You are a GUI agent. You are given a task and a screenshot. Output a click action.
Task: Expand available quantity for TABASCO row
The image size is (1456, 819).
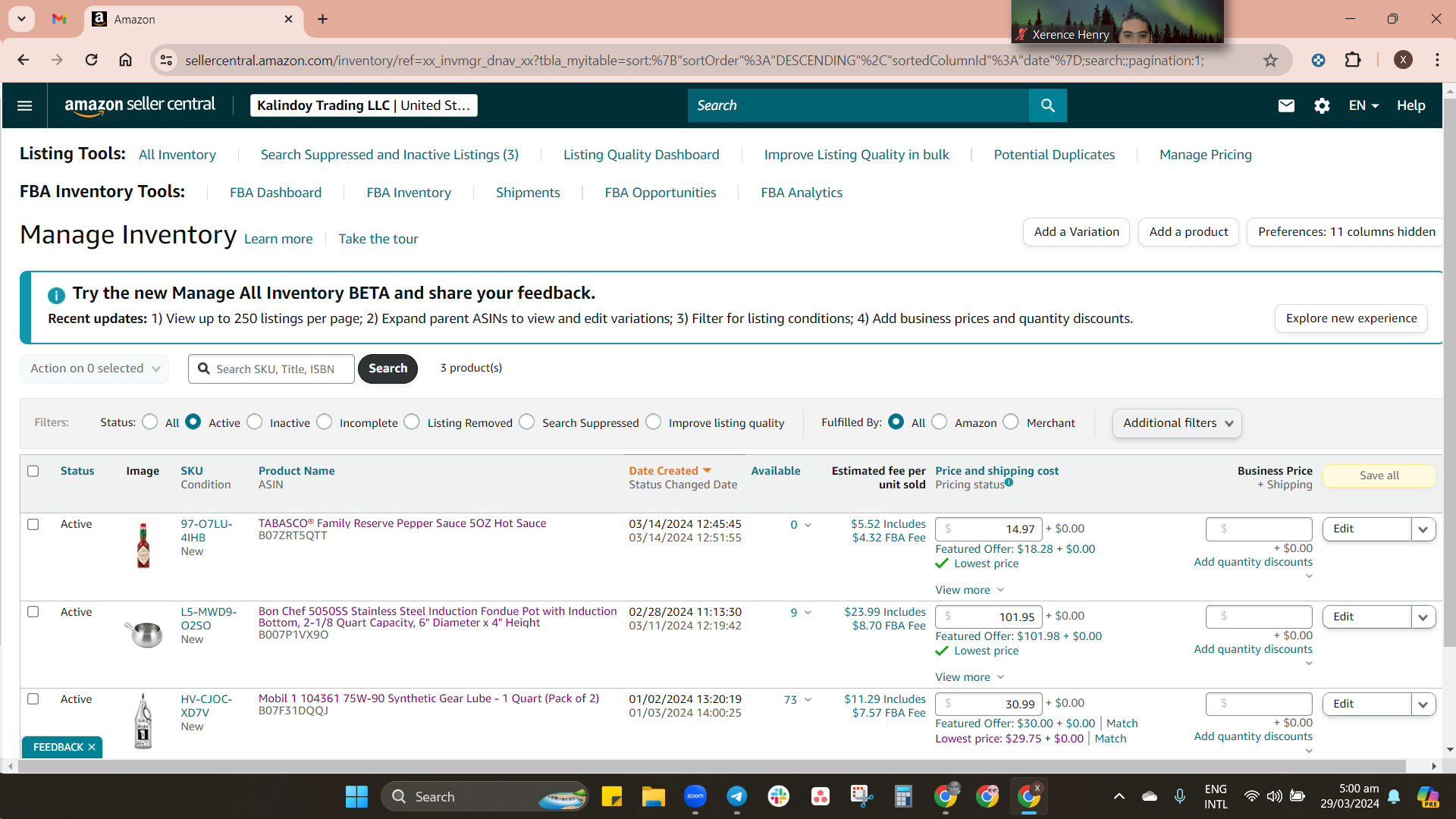click(x=808, y=525)
